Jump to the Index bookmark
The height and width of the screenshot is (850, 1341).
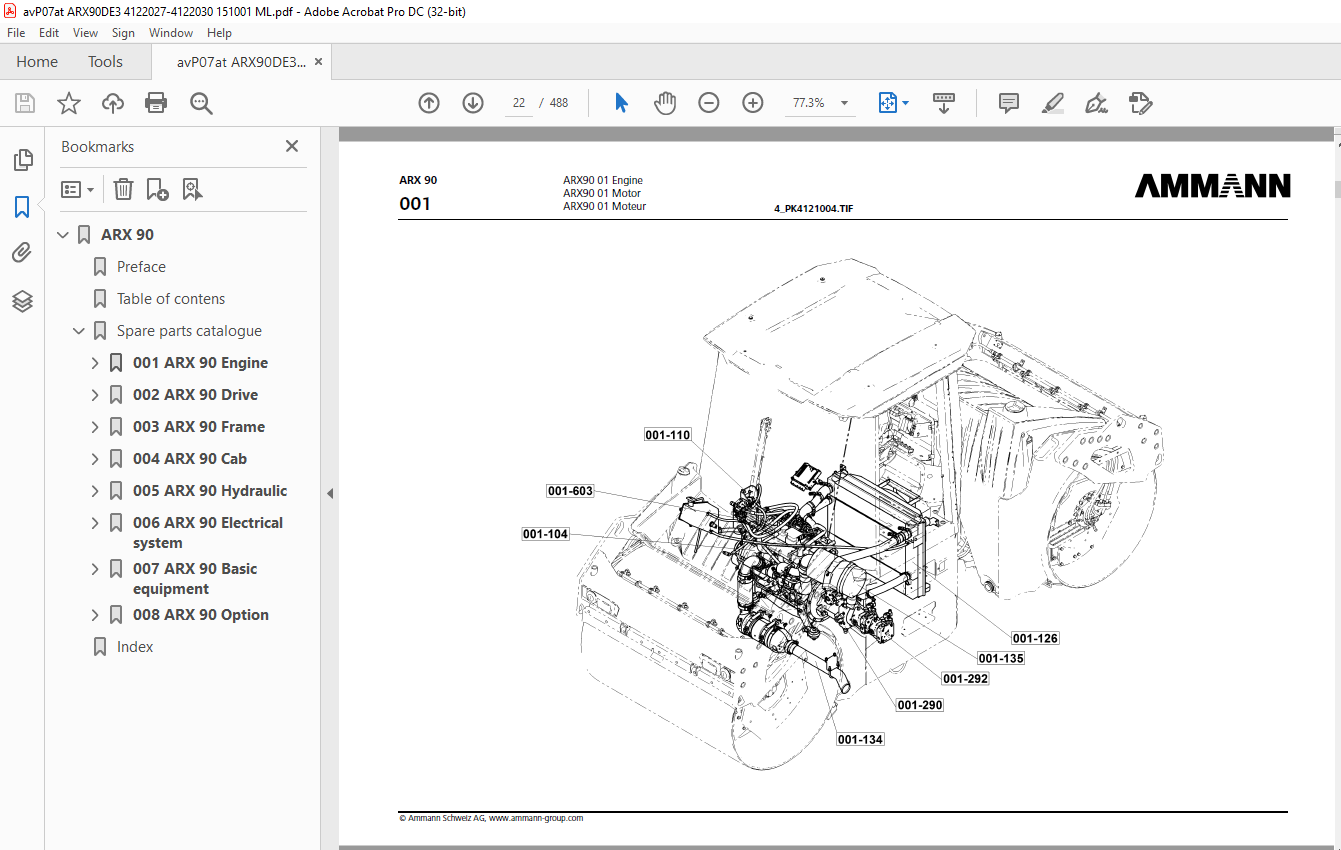(135, 647)
